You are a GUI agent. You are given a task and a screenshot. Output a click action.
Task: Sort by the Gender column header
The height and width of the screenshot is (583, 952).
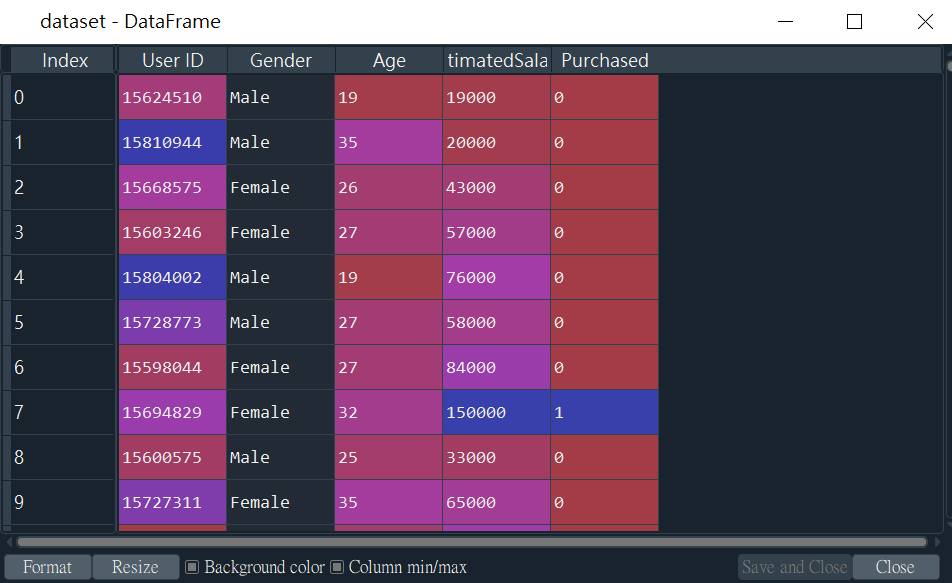click(280, 60)
